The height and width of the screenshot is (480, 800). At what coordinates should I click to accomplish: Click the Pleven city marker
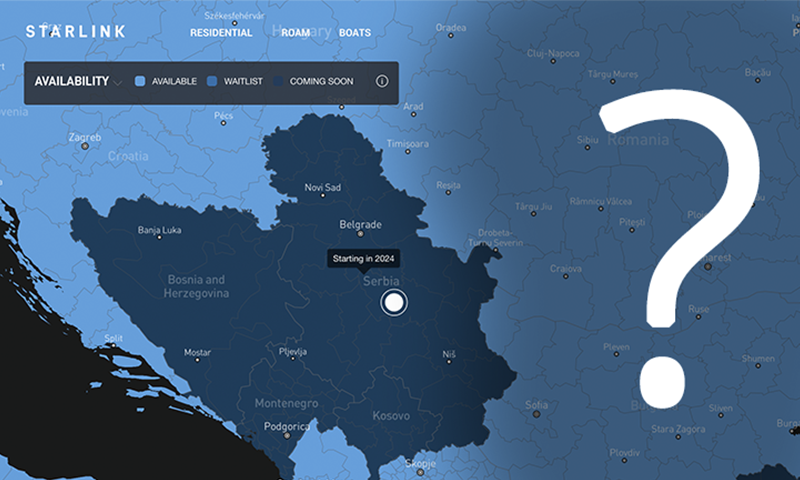pyautogui.click(x=616, y=354)
